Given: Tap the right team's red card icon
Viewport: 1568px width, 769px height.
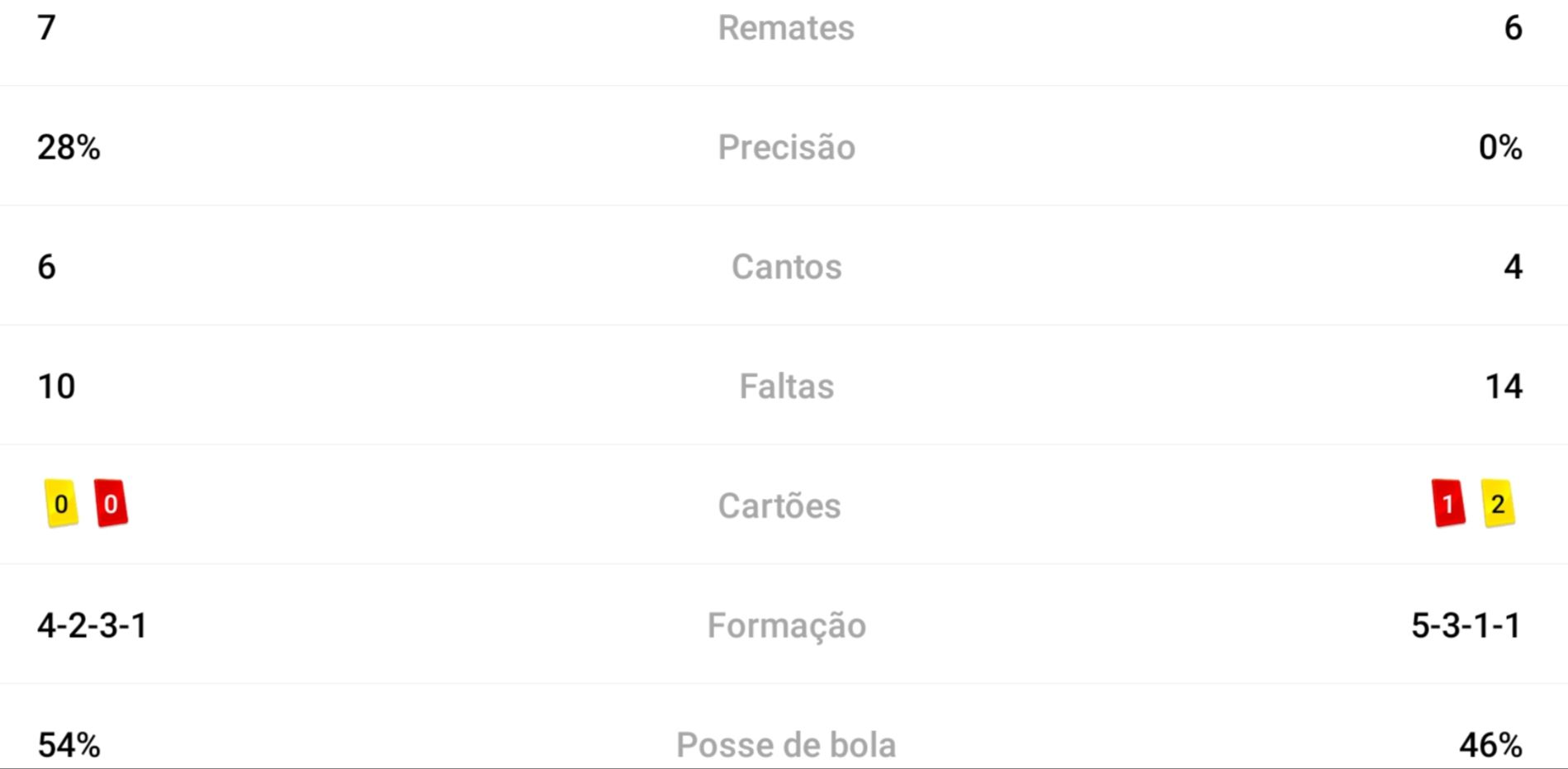Looking at the screenshot, I should click(x=1448, y=503).
